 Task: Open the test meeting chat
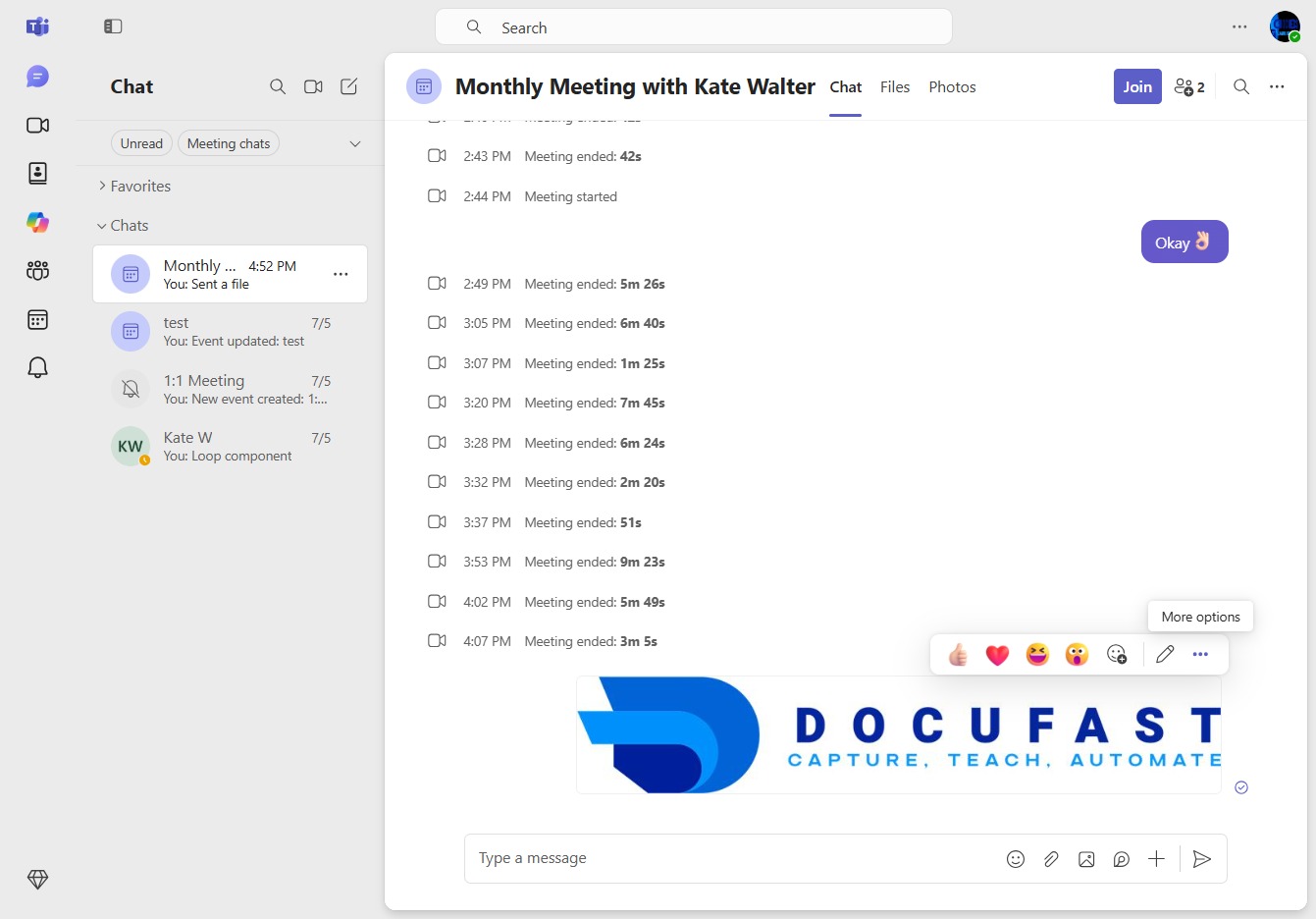230,332
